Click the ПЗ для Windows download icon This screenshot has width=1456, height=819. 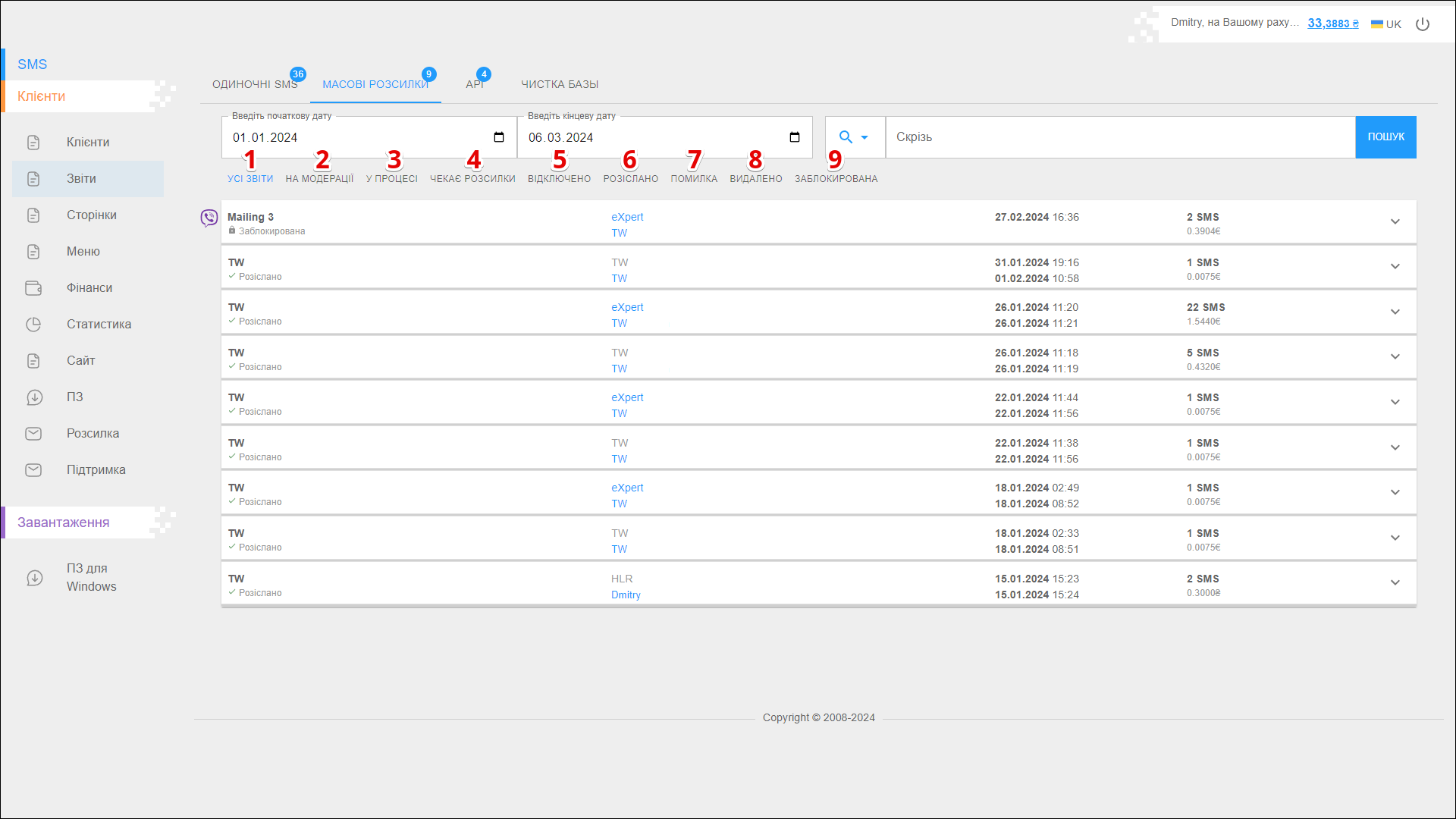click(35, 578)
